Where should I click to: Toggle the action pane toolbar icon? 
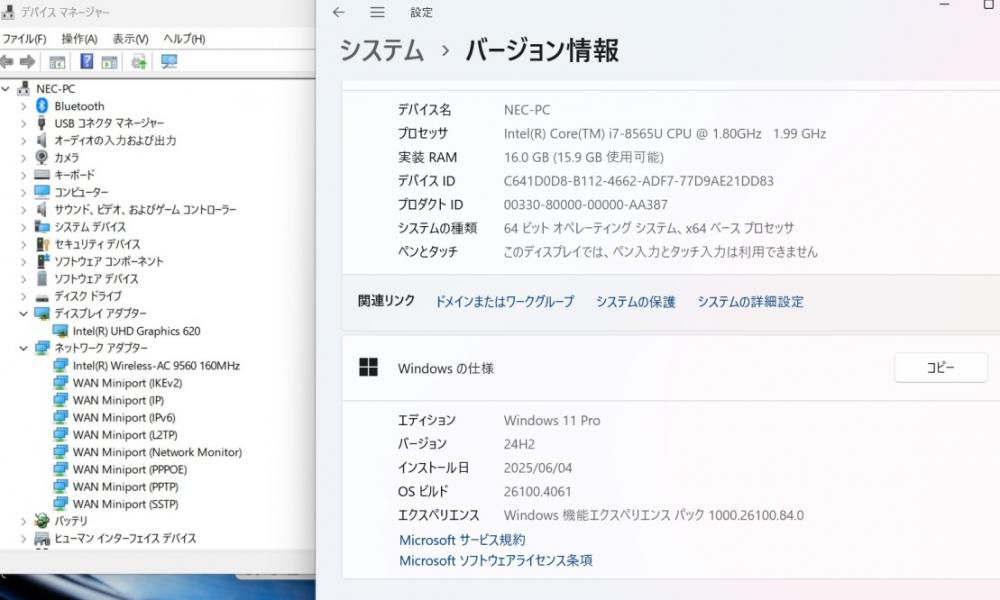[x=110, y=62]
